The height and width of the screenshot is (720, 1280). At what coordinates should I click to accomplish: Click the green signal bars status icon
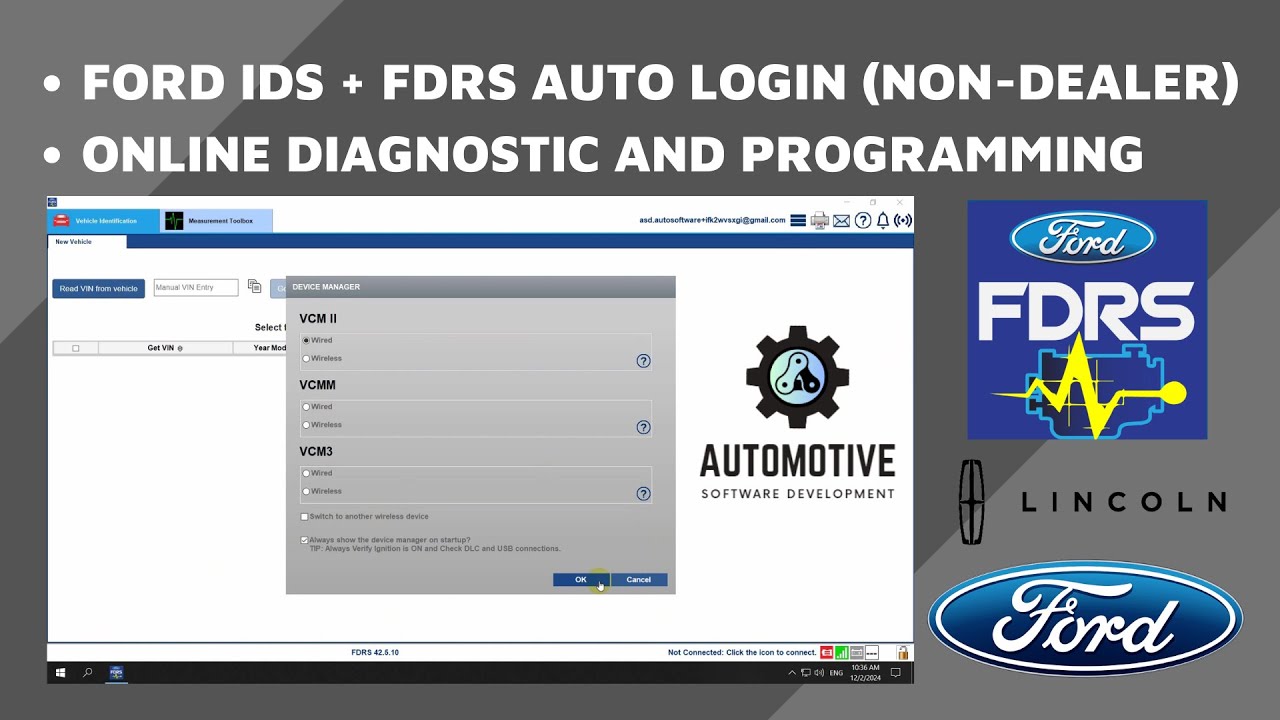842,652
